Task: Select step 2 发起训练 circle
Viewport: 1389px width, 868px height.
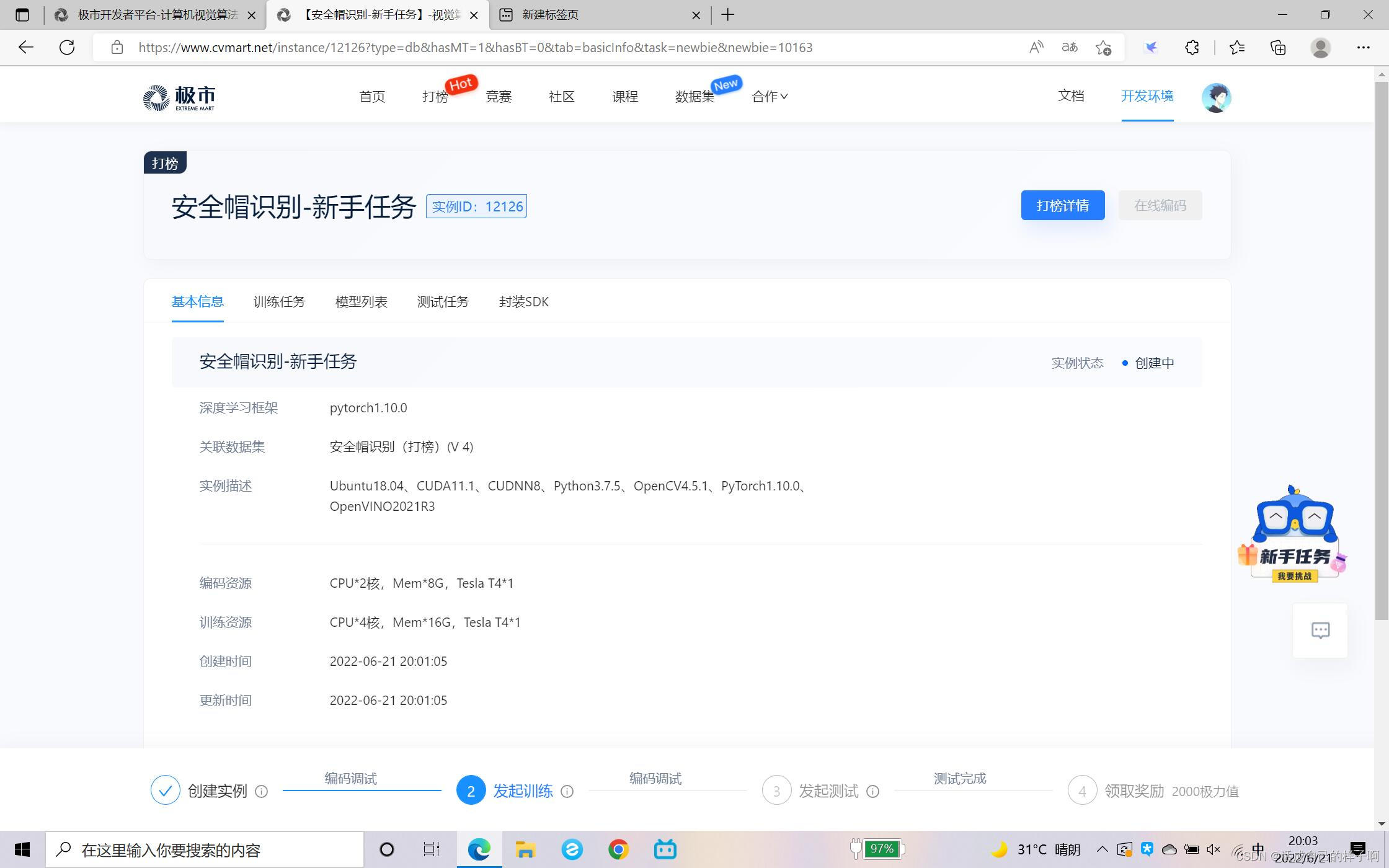Action: click(x=471, y=791)
